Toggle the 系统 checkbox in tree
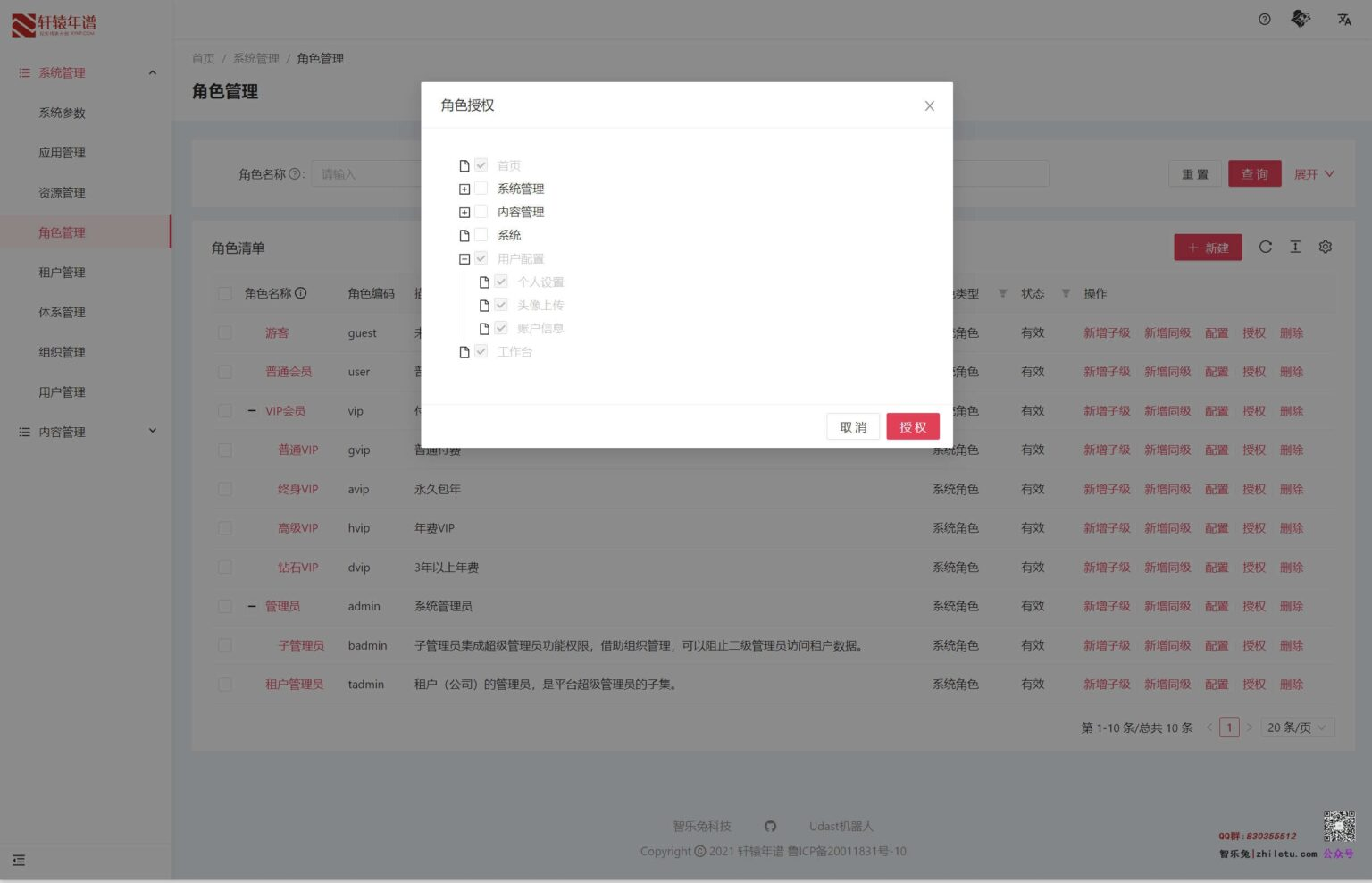Screen dimensions: 1372x883 481,235
